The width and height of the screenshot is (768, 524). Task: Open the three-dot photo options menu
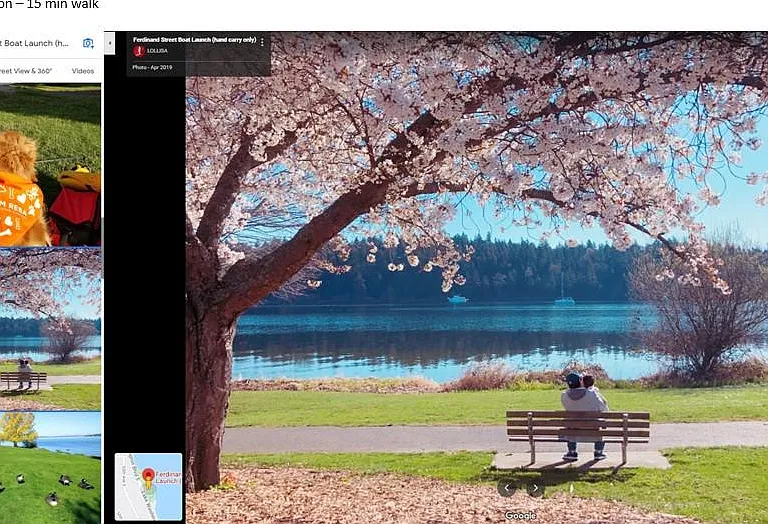pos(263,42)
